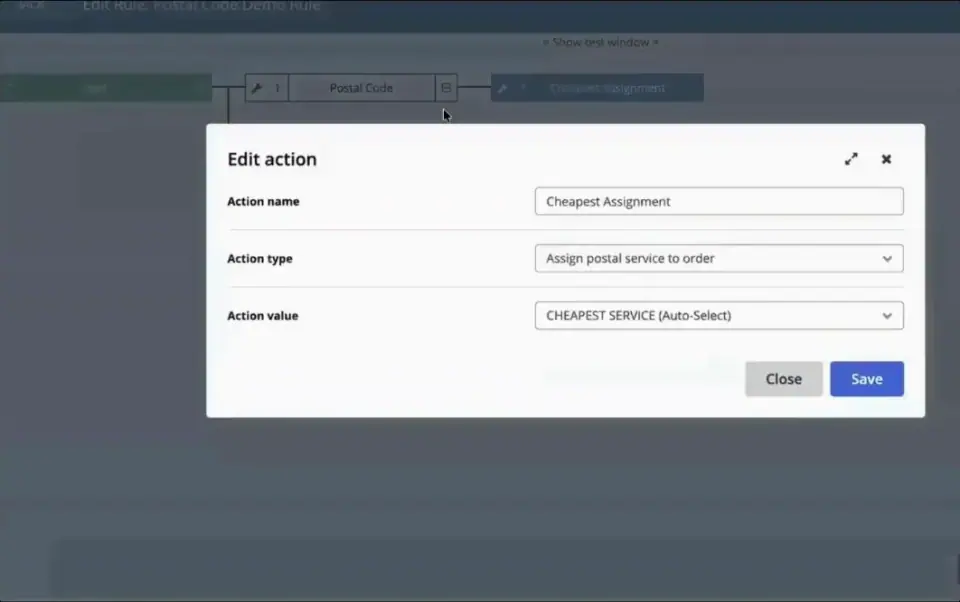Open the Action value dropdown
Screen dimensions: 960x602
(x=719, y=315)
